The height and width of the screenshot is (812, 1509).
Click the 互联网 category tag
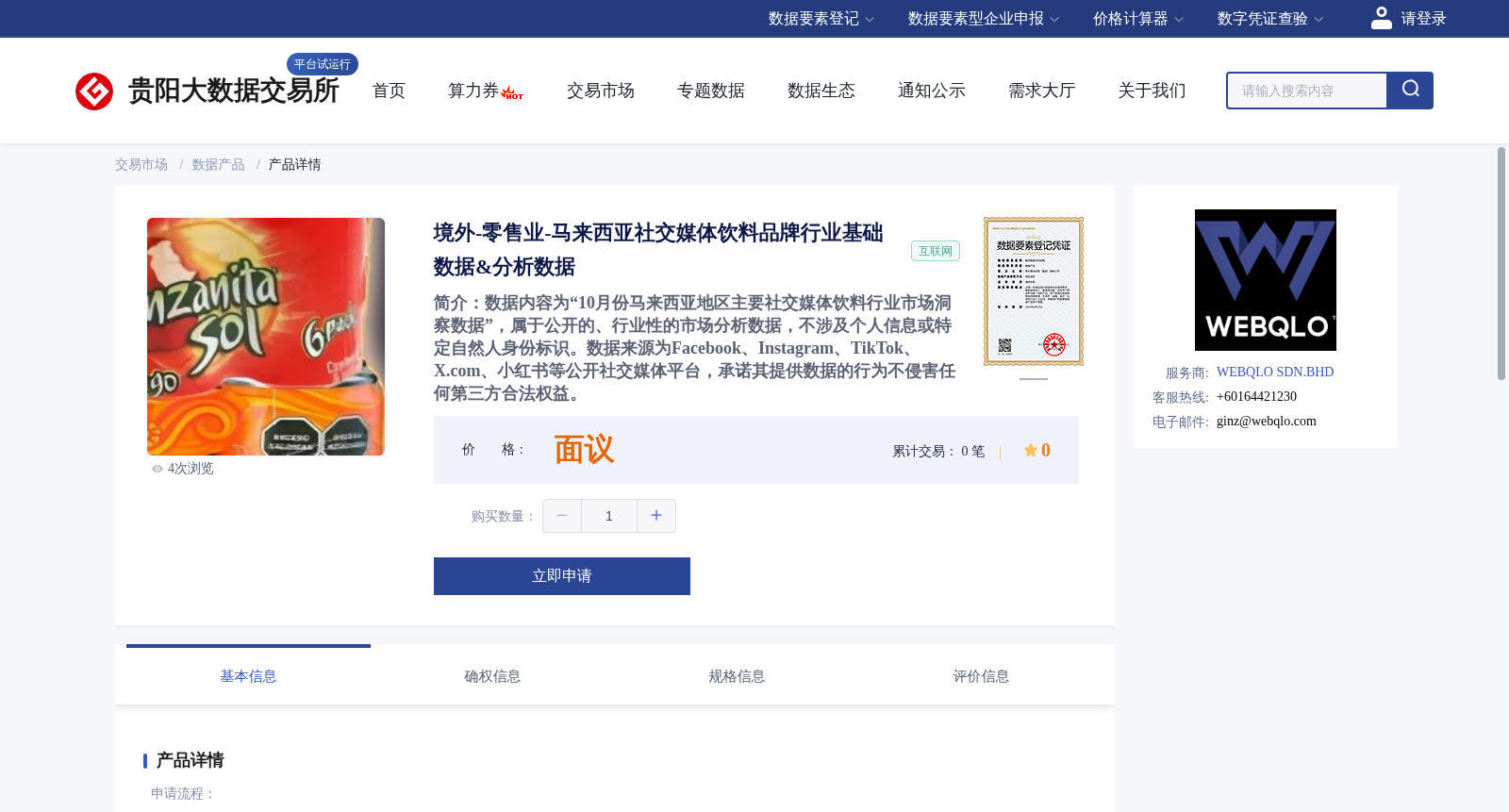coord(936,251)
